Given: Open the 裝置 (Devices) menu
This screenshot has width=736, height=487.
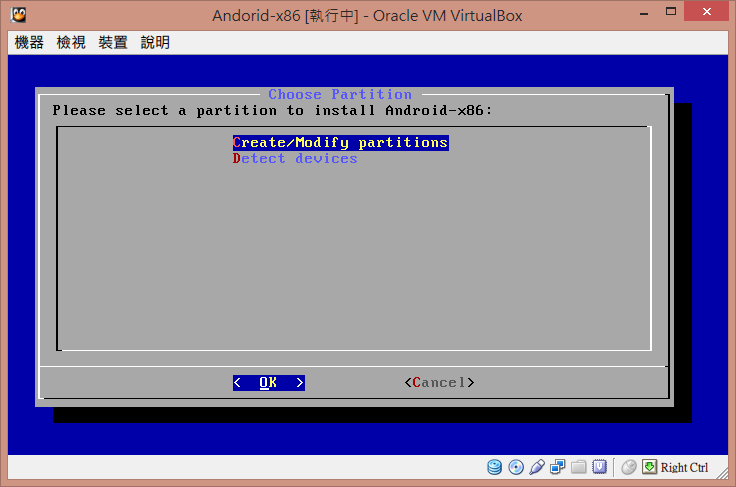Looking at the screenshot, I should 113,43.
